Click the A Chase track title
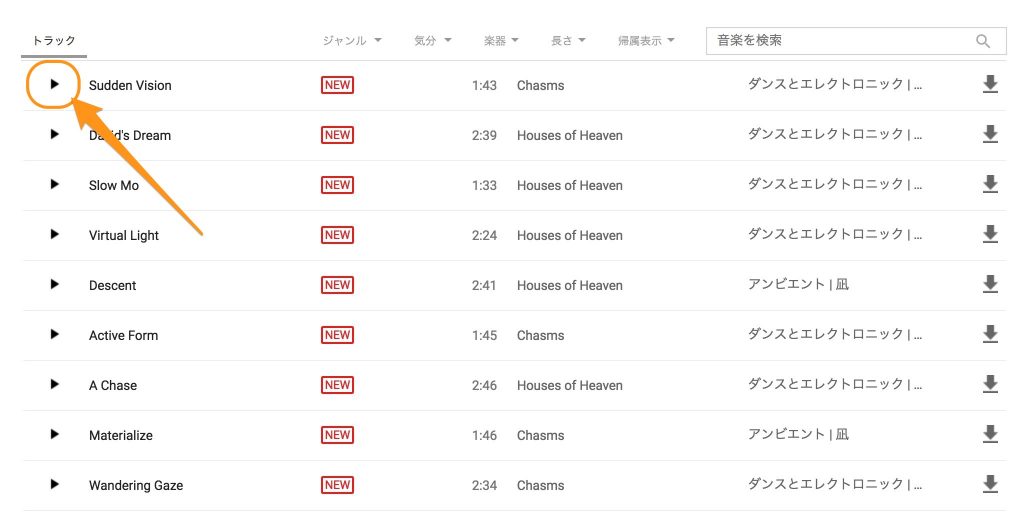This screenshot has width=1024, height=518. (113, 385)
